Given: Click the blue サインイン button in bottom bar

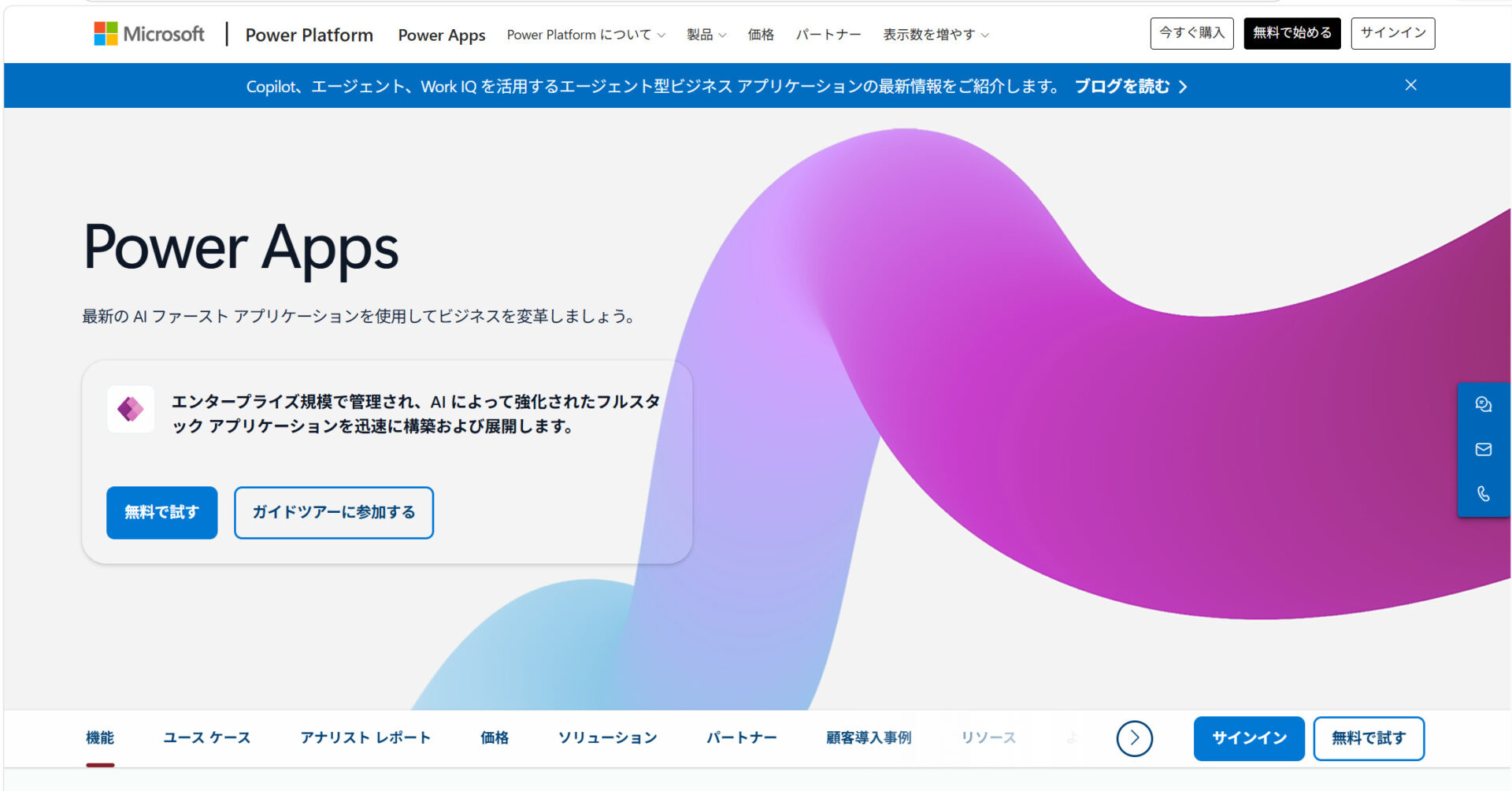Looking at the screenshot, I should coord(1249,738).
